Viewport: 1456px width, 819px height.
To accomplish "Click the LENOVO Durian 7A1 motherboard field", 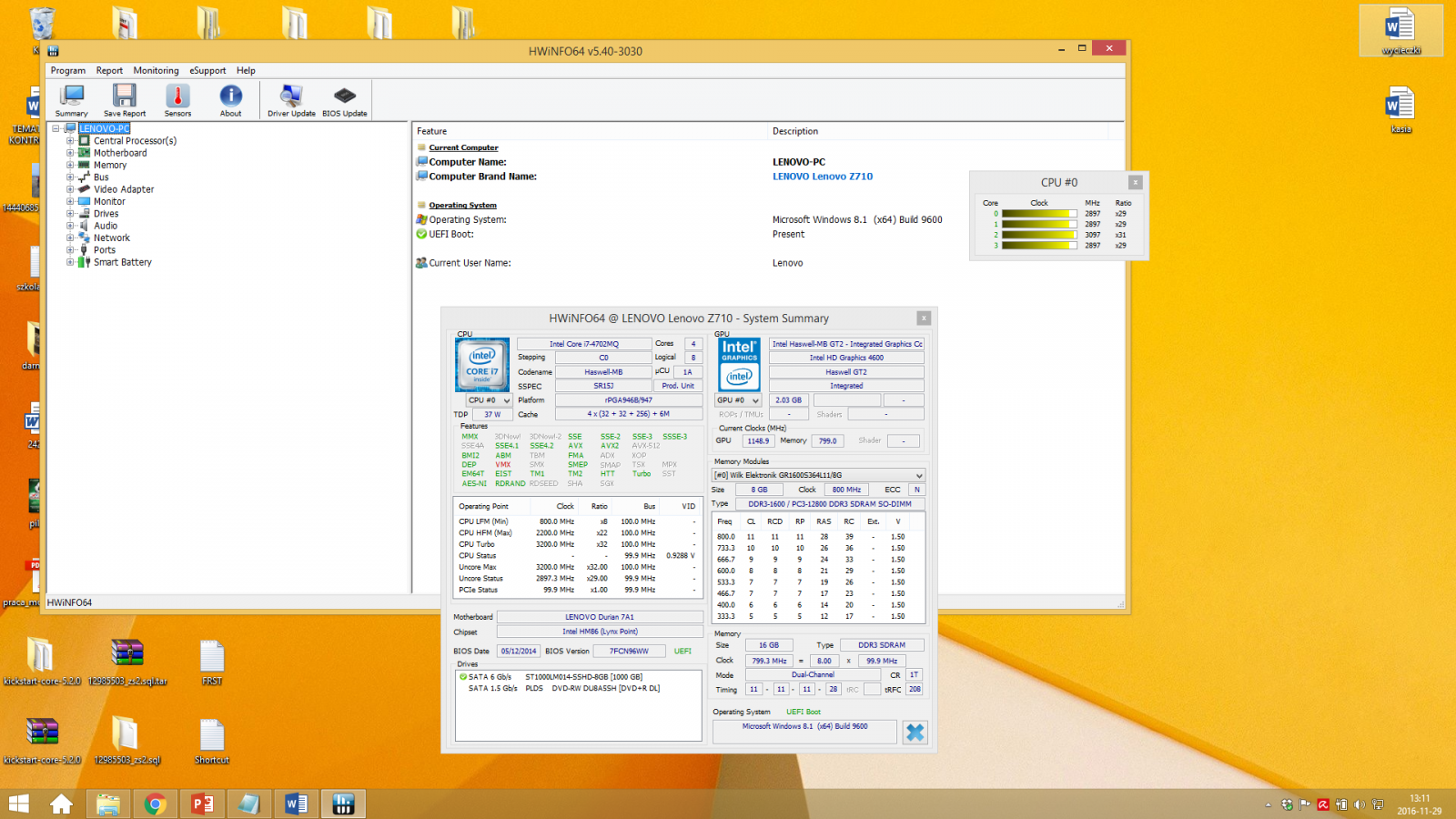I will click(600, 617).
